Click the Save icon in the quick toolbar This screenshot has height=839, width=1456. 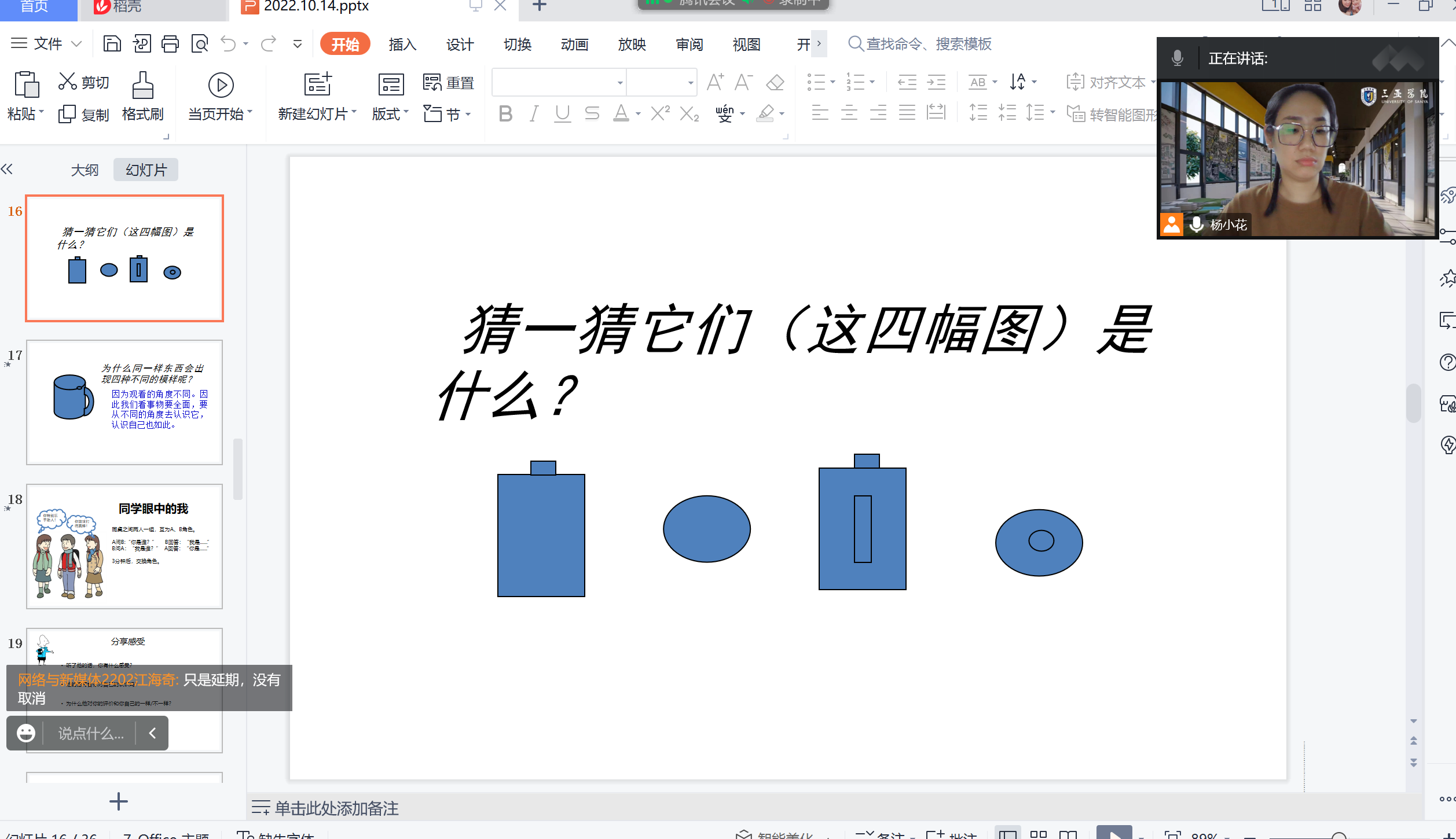[x=112, y=44]
